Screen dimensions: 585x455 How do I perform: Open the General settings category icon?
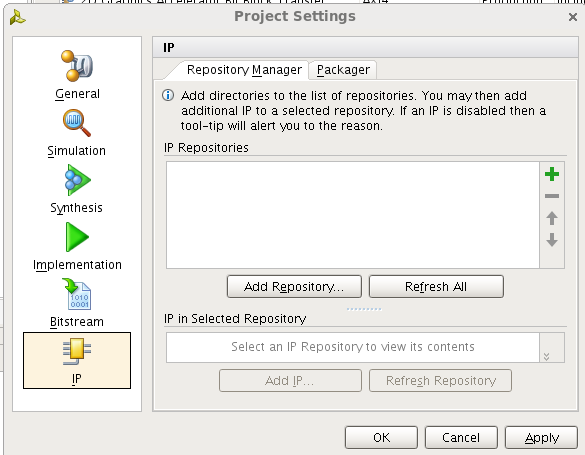[77, 66]
